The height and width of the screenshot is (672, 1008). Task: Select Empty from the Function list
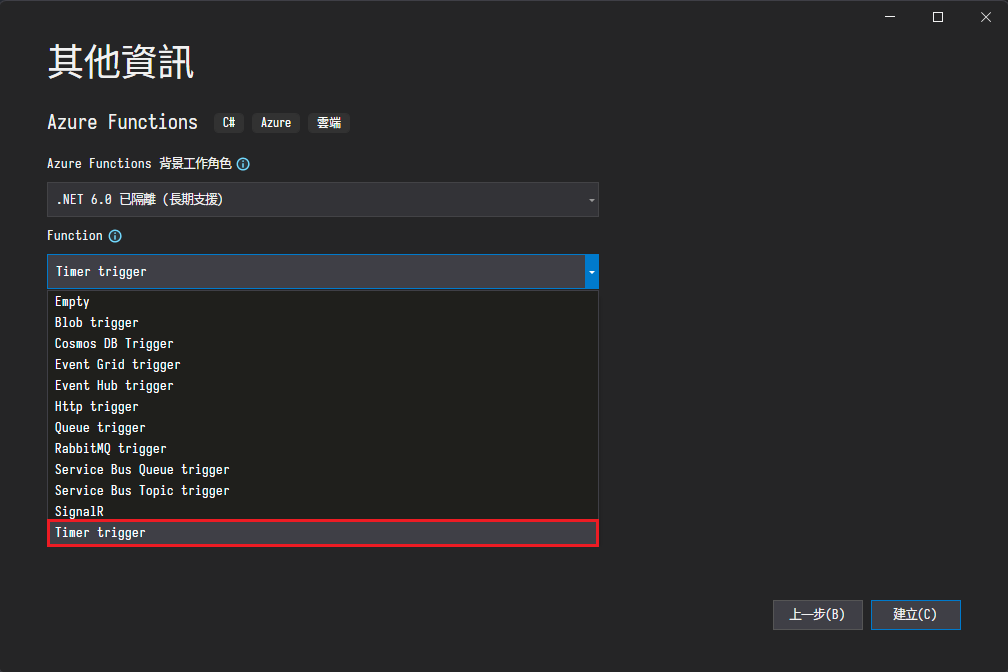323,302
